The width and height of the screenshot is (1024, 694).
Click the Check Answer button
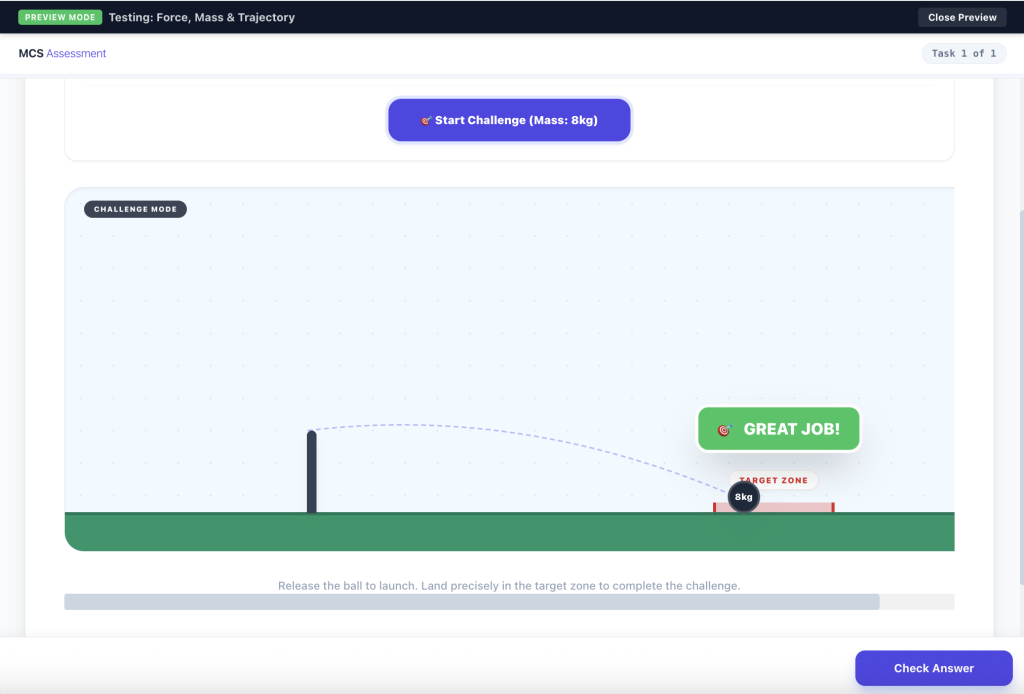tap(933, 668)
